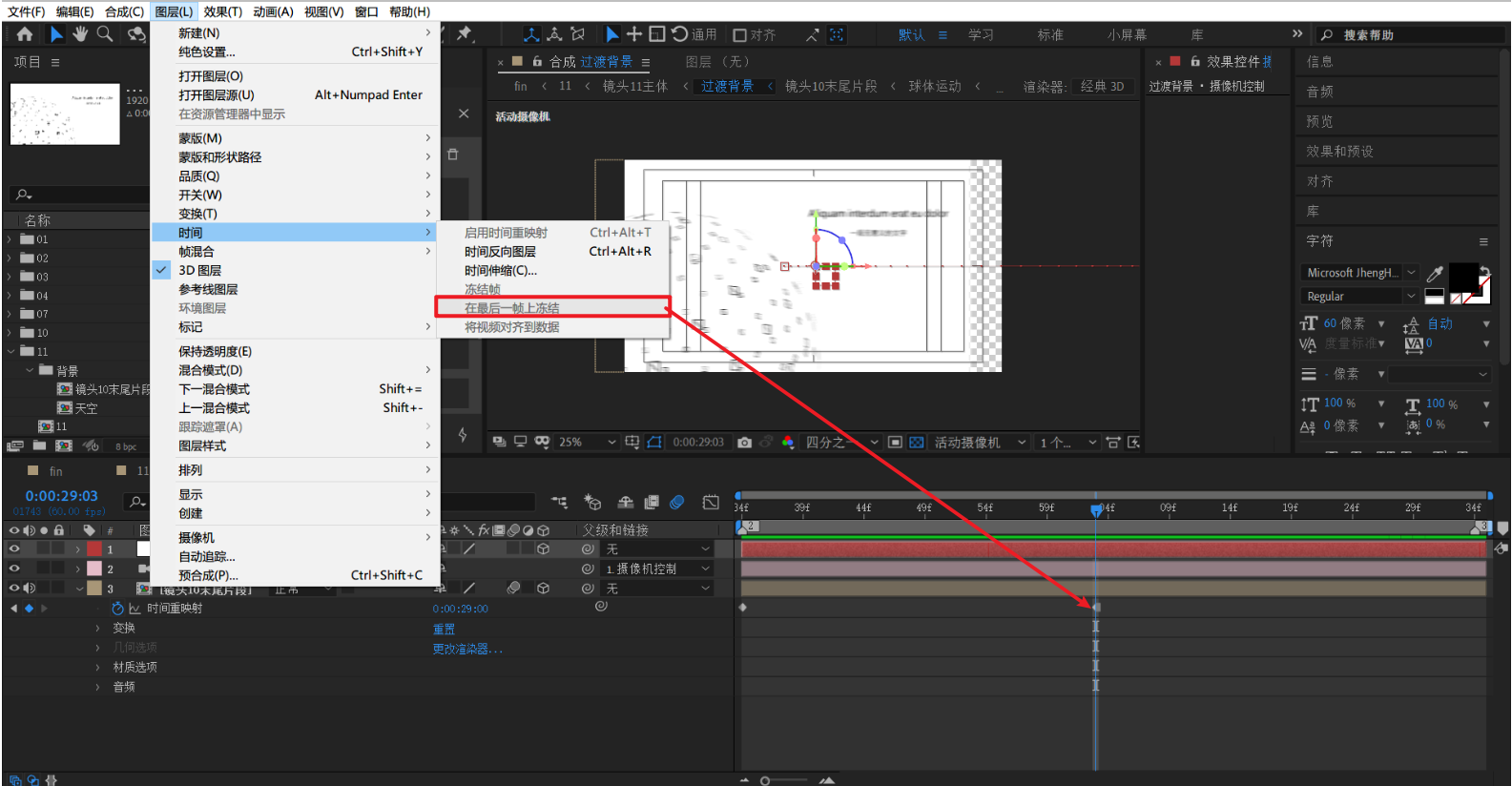Click the 镜头11主体 breadcrumb
Screen dimensions: 1512x786
pyautogui.click(x=634, y=86)
